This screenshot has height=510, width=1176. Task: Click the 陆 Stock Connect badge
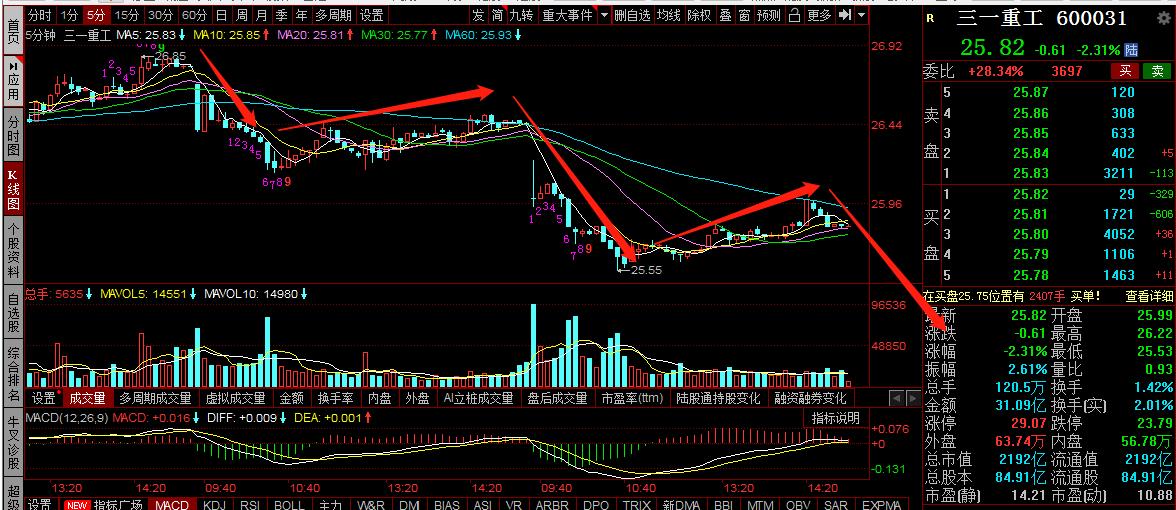coord(1132,50)
